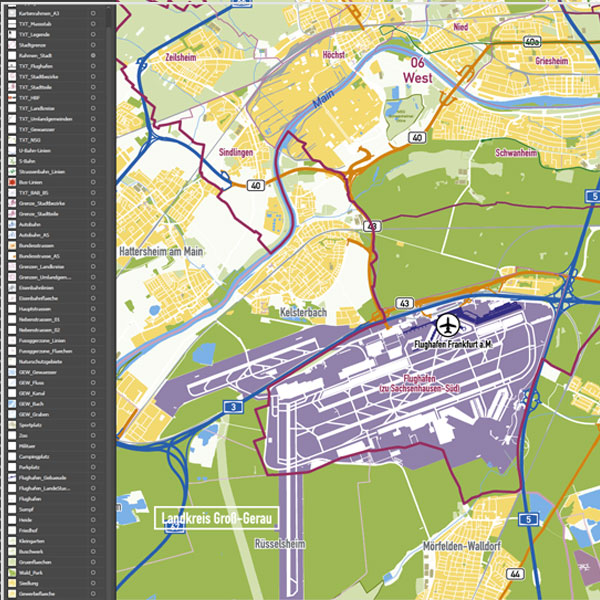Screen dimensions: 600x600
Task: Click target circle of Gewerbeflaeche layer
Action: click(x=93, y=594)
